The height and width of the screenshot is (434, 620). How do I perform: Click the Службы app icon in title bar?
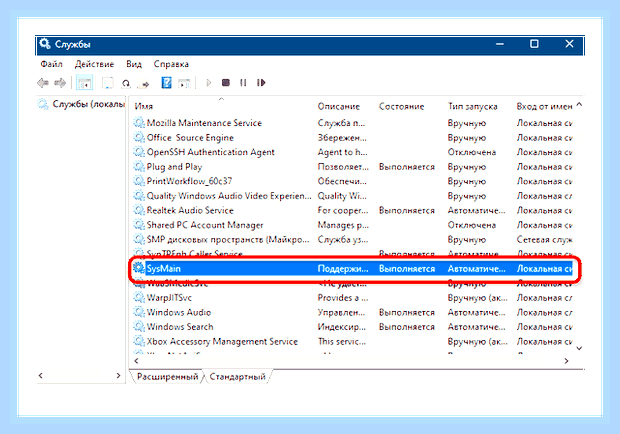[45, 43]
